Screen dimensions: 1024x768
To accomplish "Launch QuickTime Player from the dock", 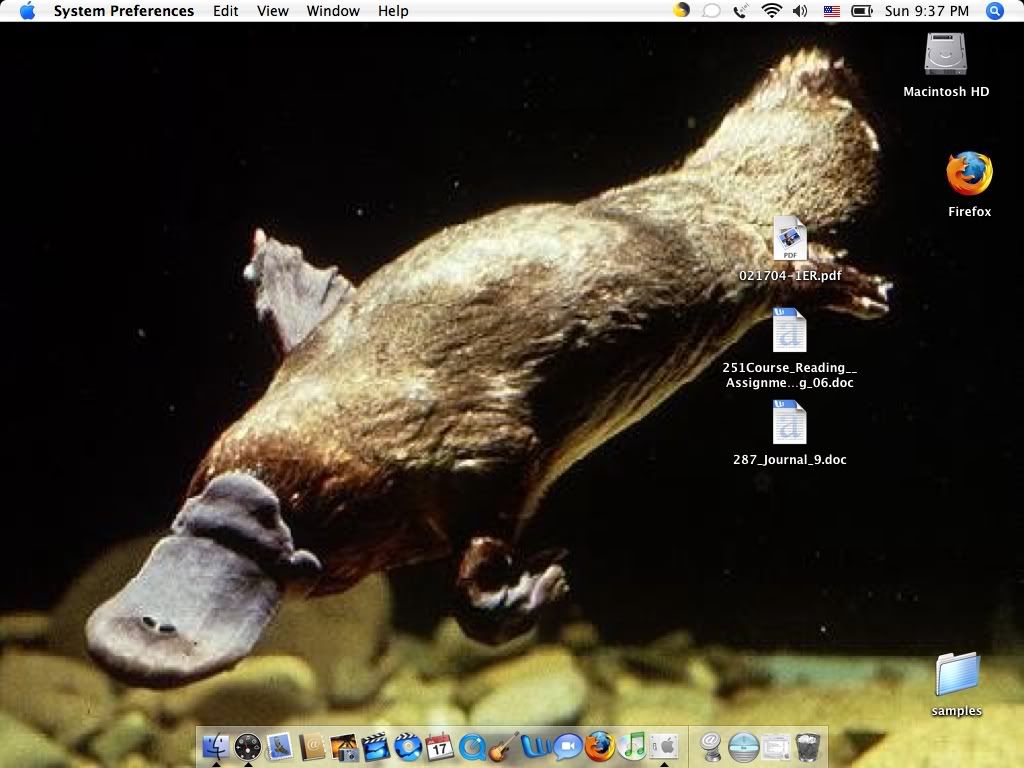I will click(x=471, y=746).
